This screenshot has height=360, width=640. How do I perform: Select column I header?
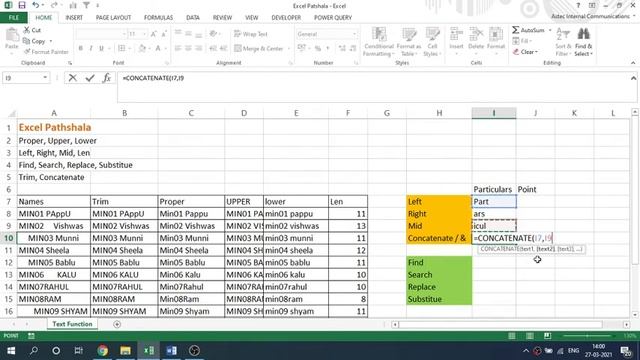(494, 113)
